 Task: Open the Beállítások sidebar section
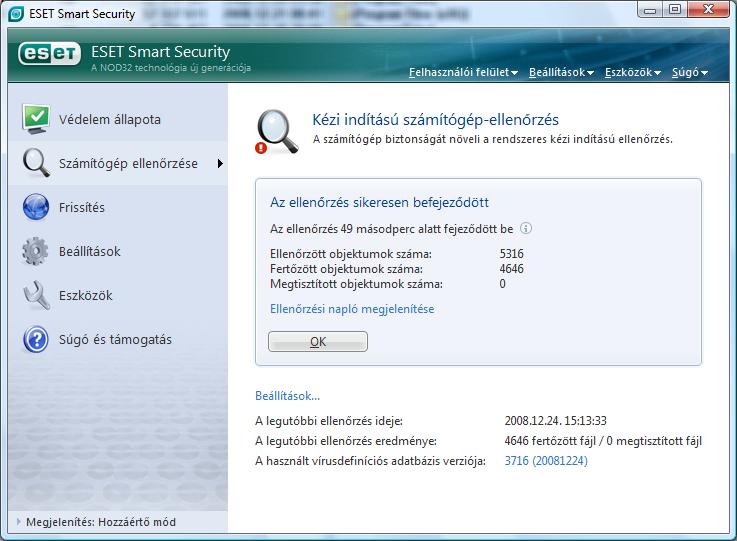tap(118, 251)
